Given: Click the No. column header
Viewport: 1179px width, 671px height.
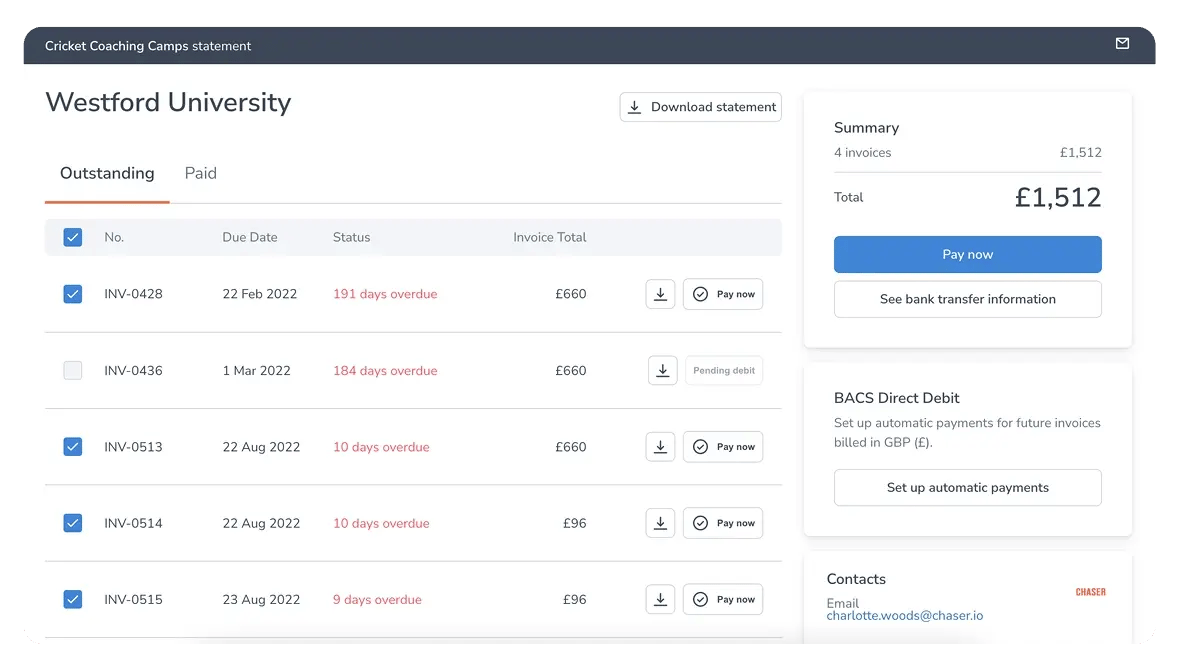Looking at the screenshot, I should (114, 237).
